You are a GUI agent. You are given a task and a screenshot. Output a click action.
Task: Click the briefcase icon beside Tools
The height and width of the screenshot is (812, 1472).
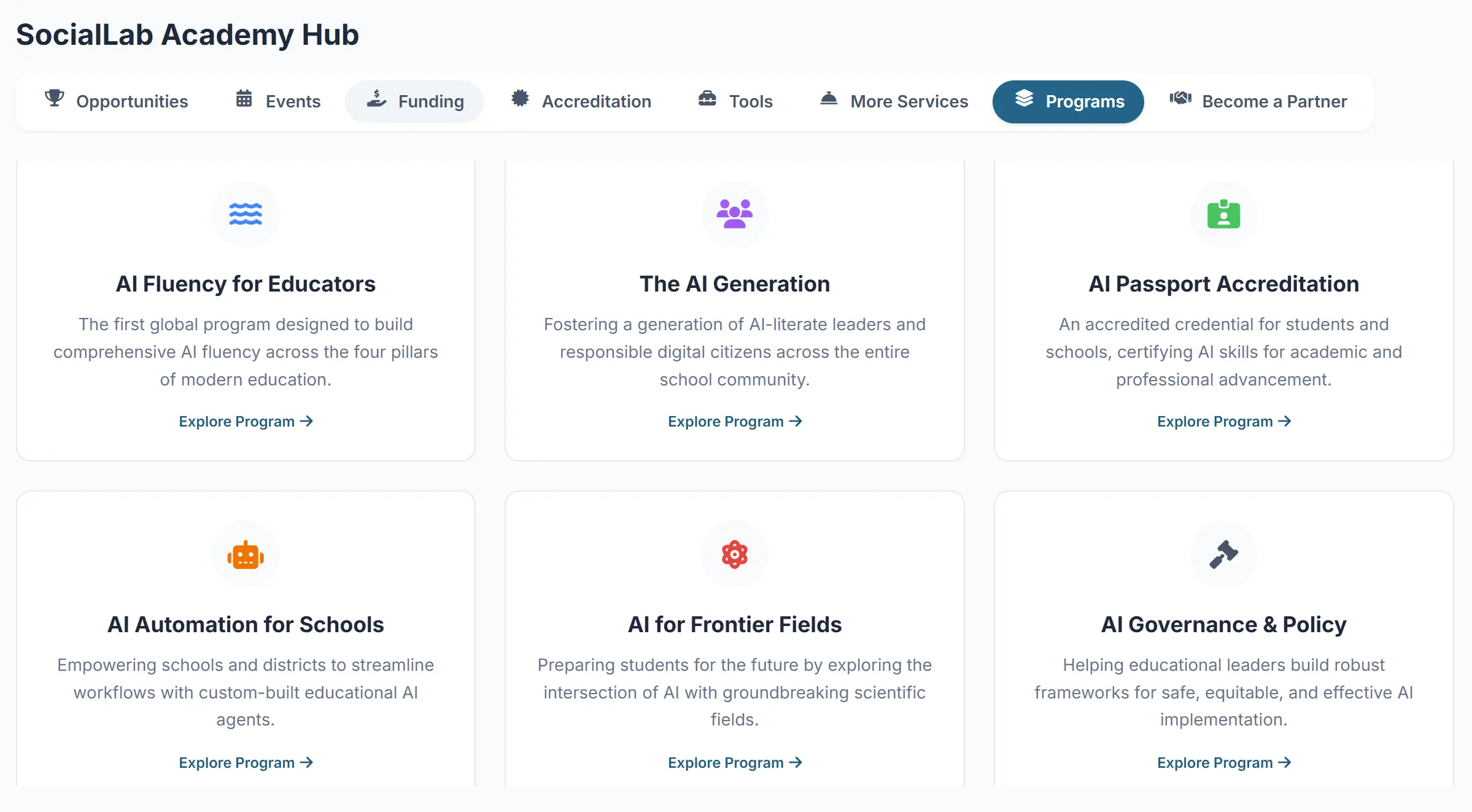[x=707, y=100]
